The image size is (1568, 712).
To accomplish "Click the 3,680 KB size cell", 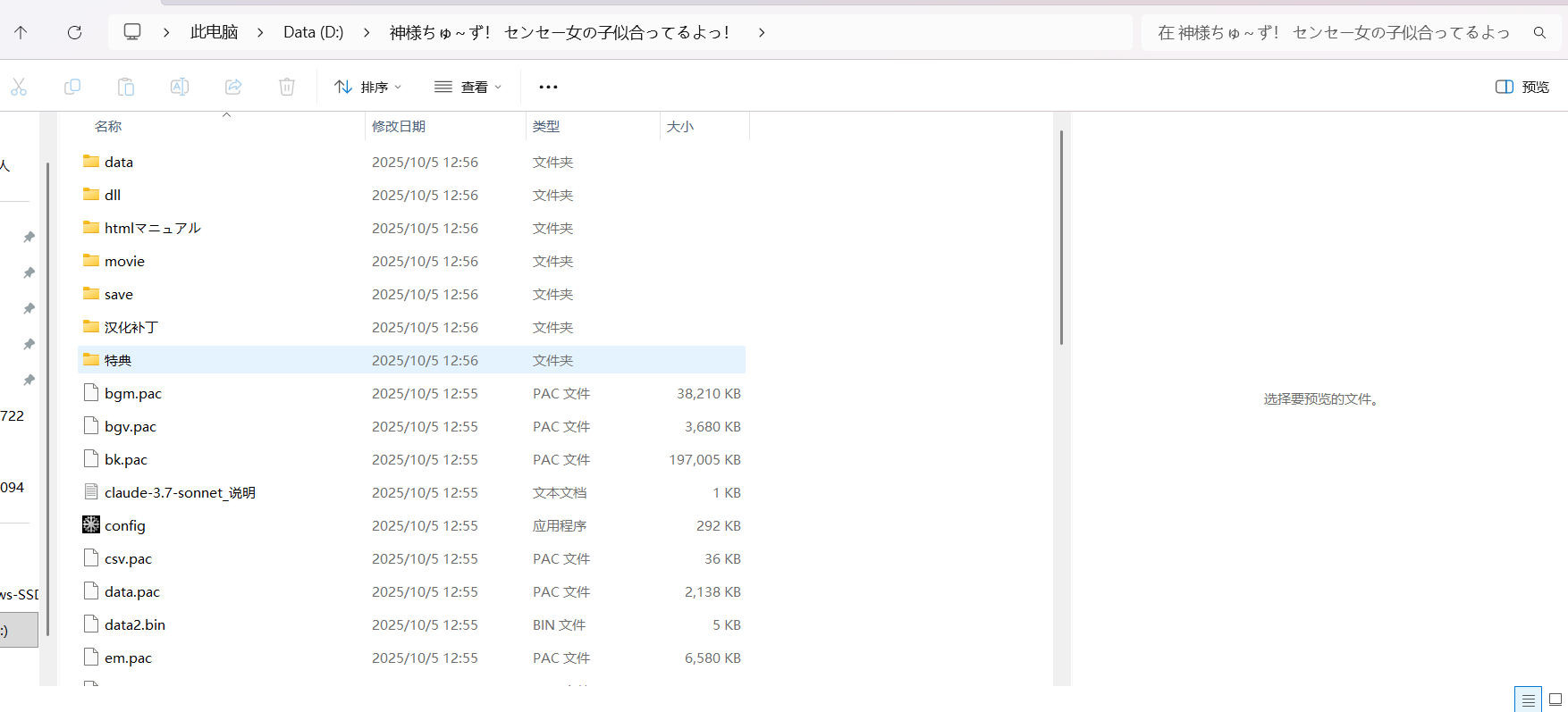I will coord(712,426).
